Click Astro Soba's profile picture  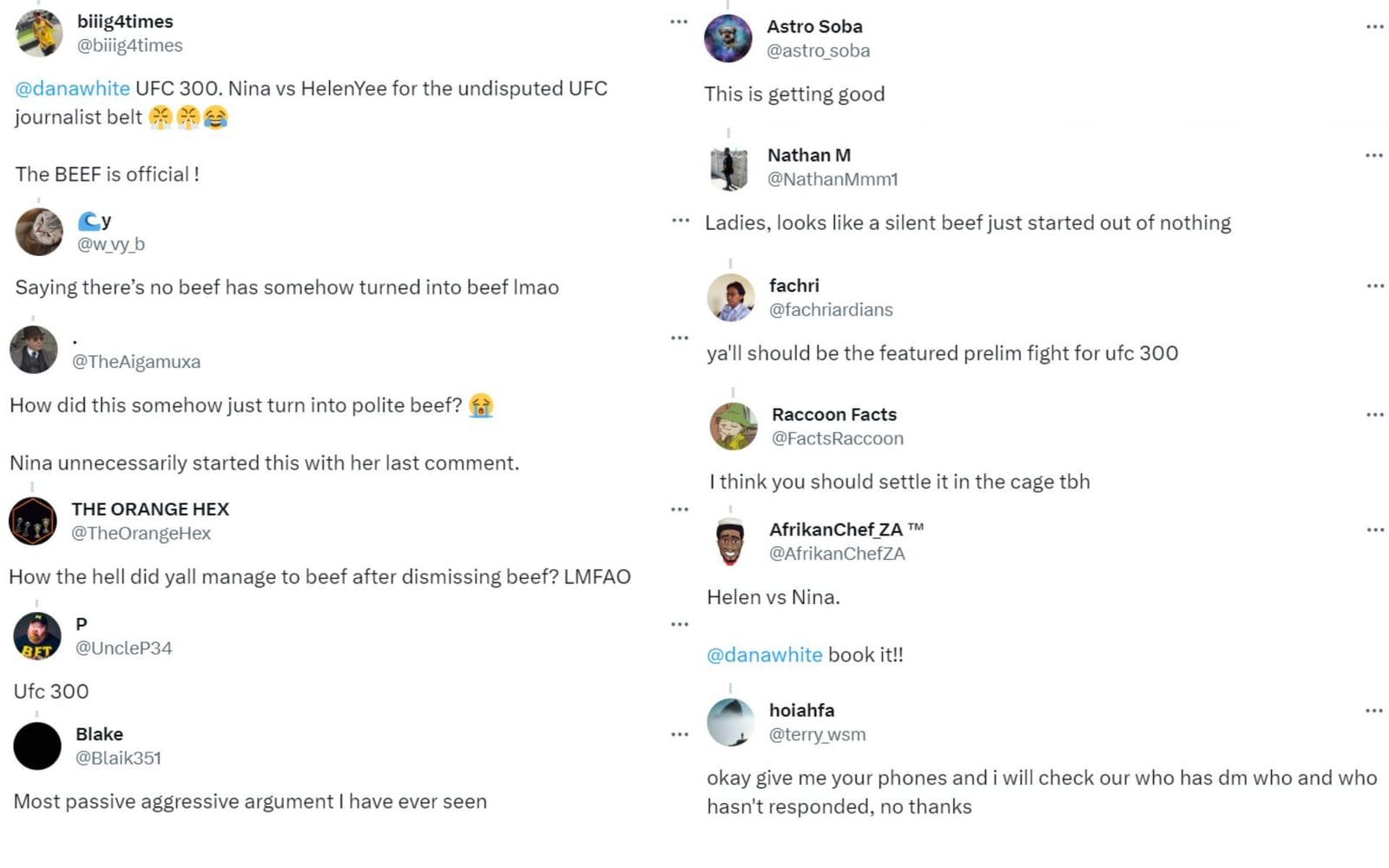729,37
